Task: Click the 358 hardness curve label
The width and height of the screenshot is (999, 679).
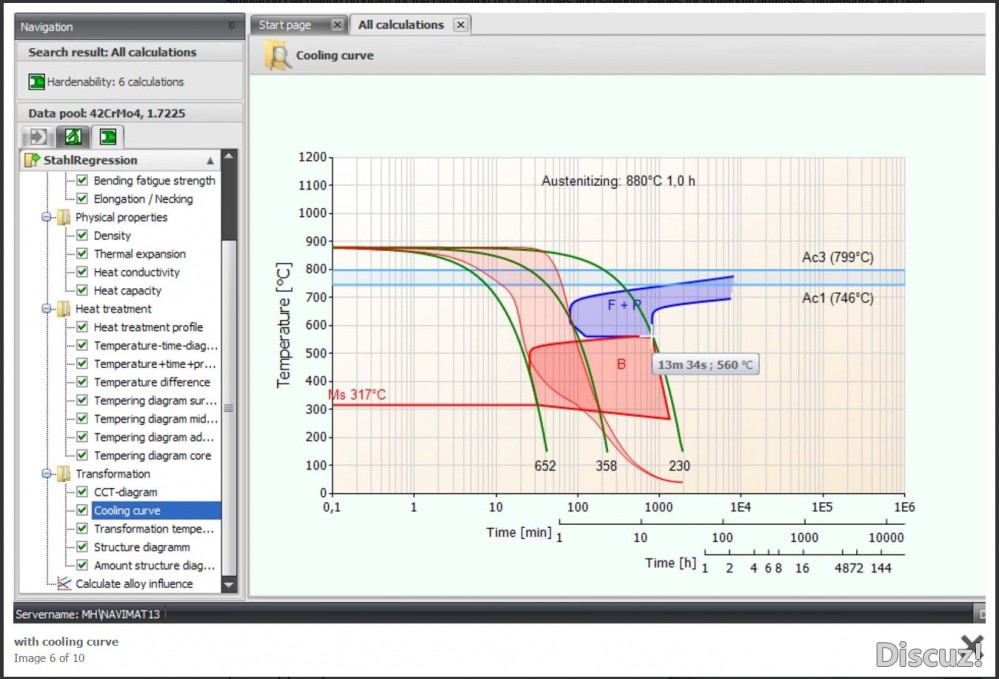Action: [606, 466]
